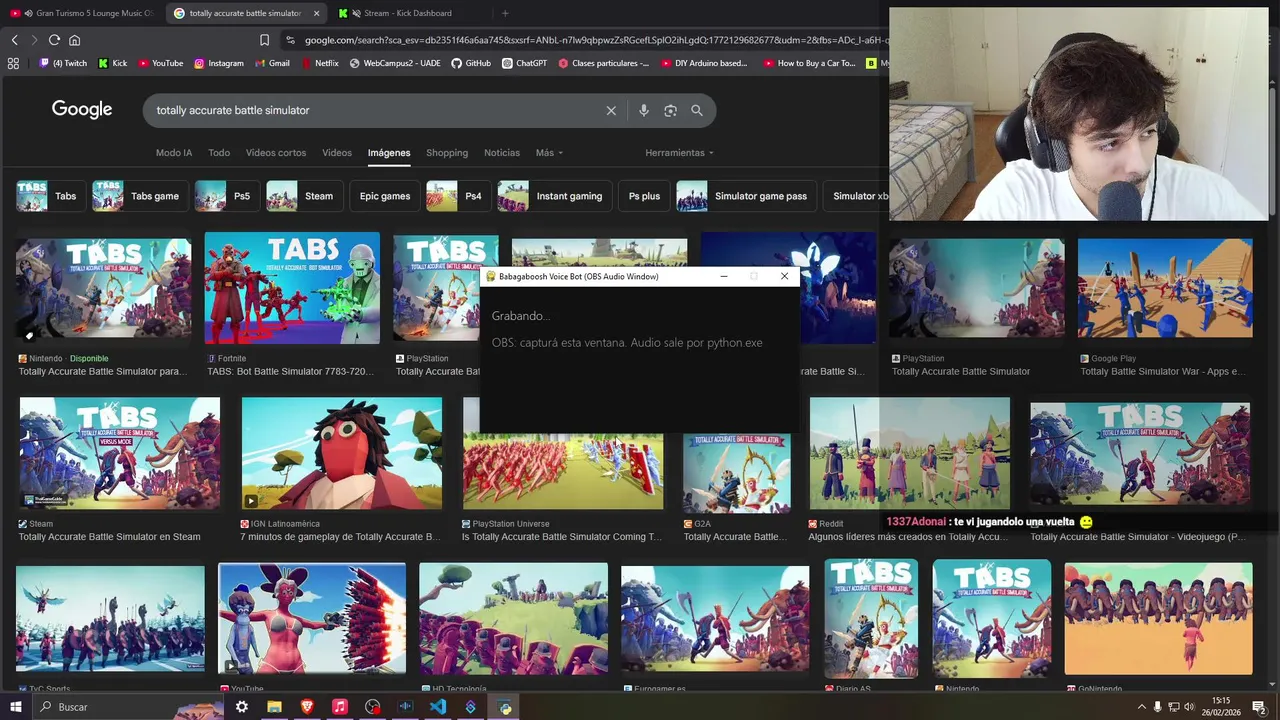The height and width of the screenshot is (720, 1280).
Task: Open the site settings icon beside the URL
Action: [290, 40]
